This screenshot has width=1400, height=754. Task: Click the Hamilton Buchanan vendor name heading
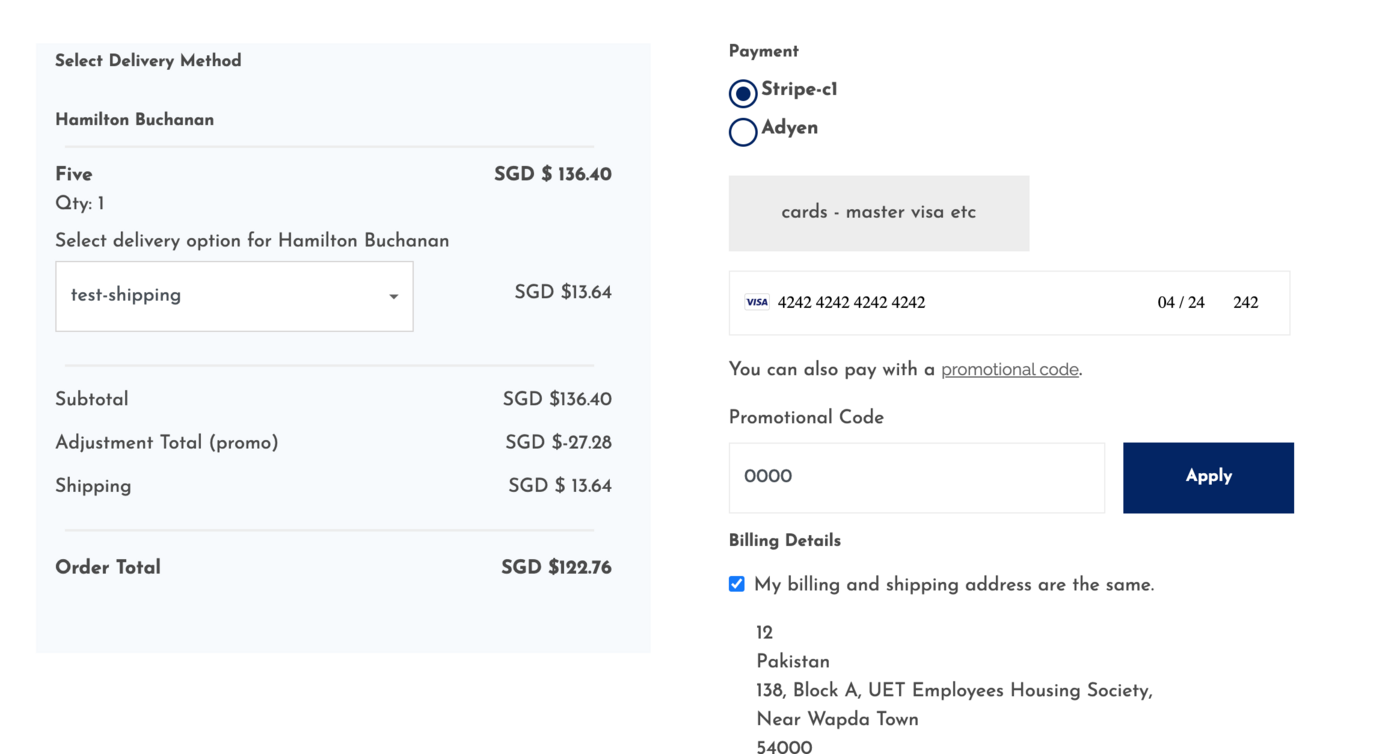coord(134,120)
